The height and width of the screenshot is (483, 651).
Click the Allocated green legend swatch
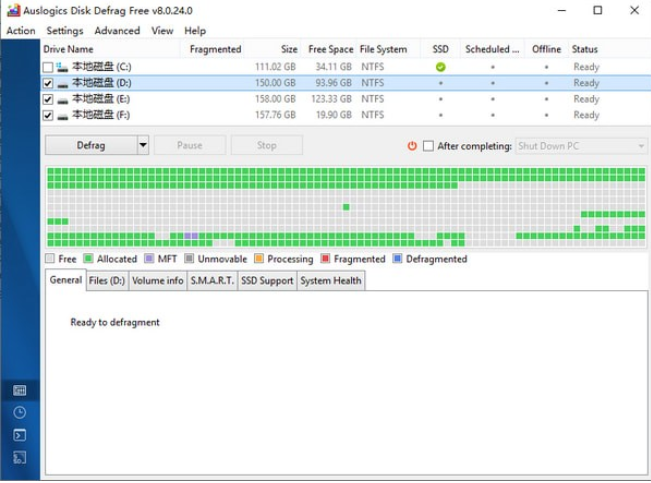(x=88, y=259)
